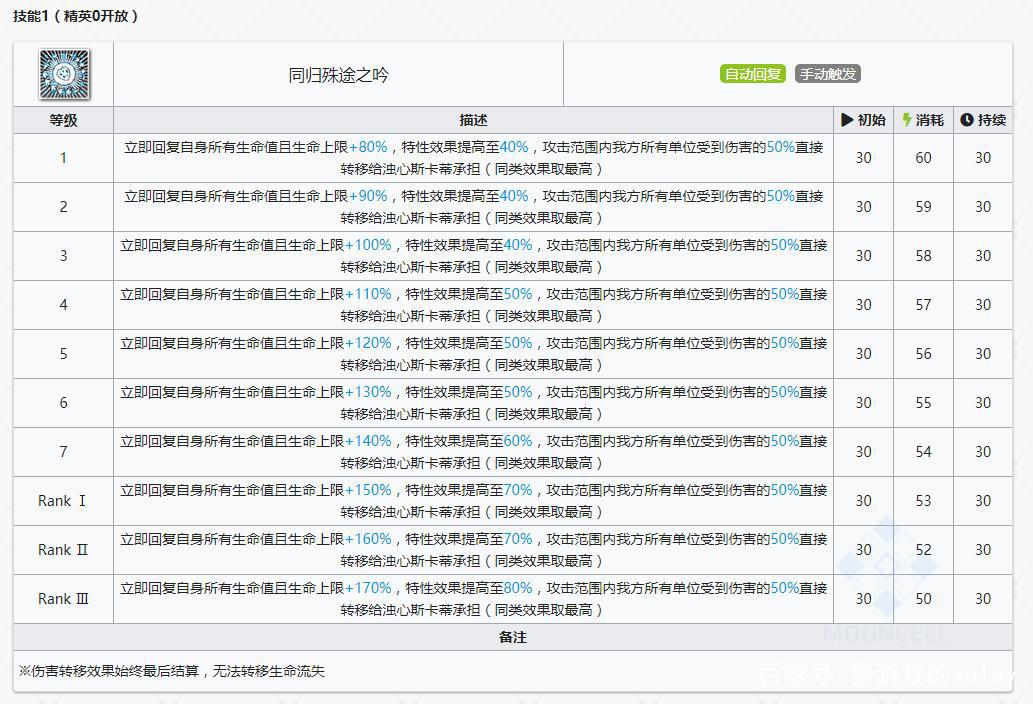The width and height of the screenshot is (1033, 704).
Task: Select the Rank Ⅰ row label
Action: [63, 501]
